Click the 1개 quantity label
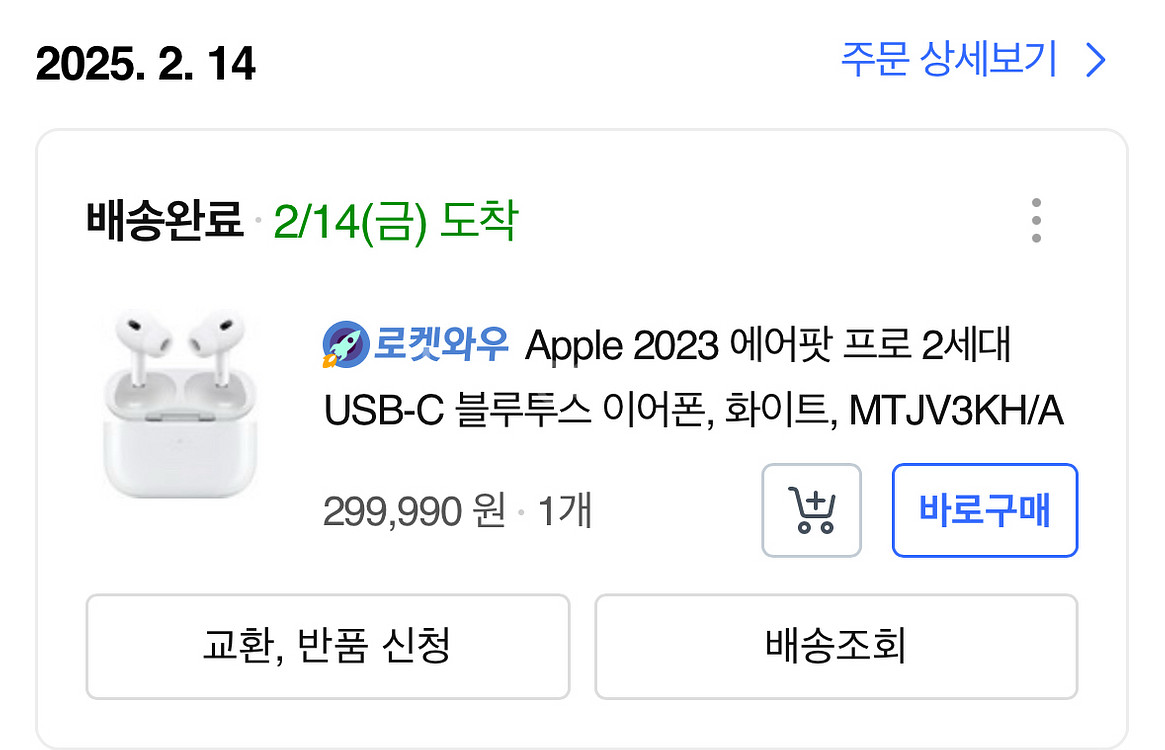Image resolution: width=1165 pixels, height=750 pixels. pos(564,510)
